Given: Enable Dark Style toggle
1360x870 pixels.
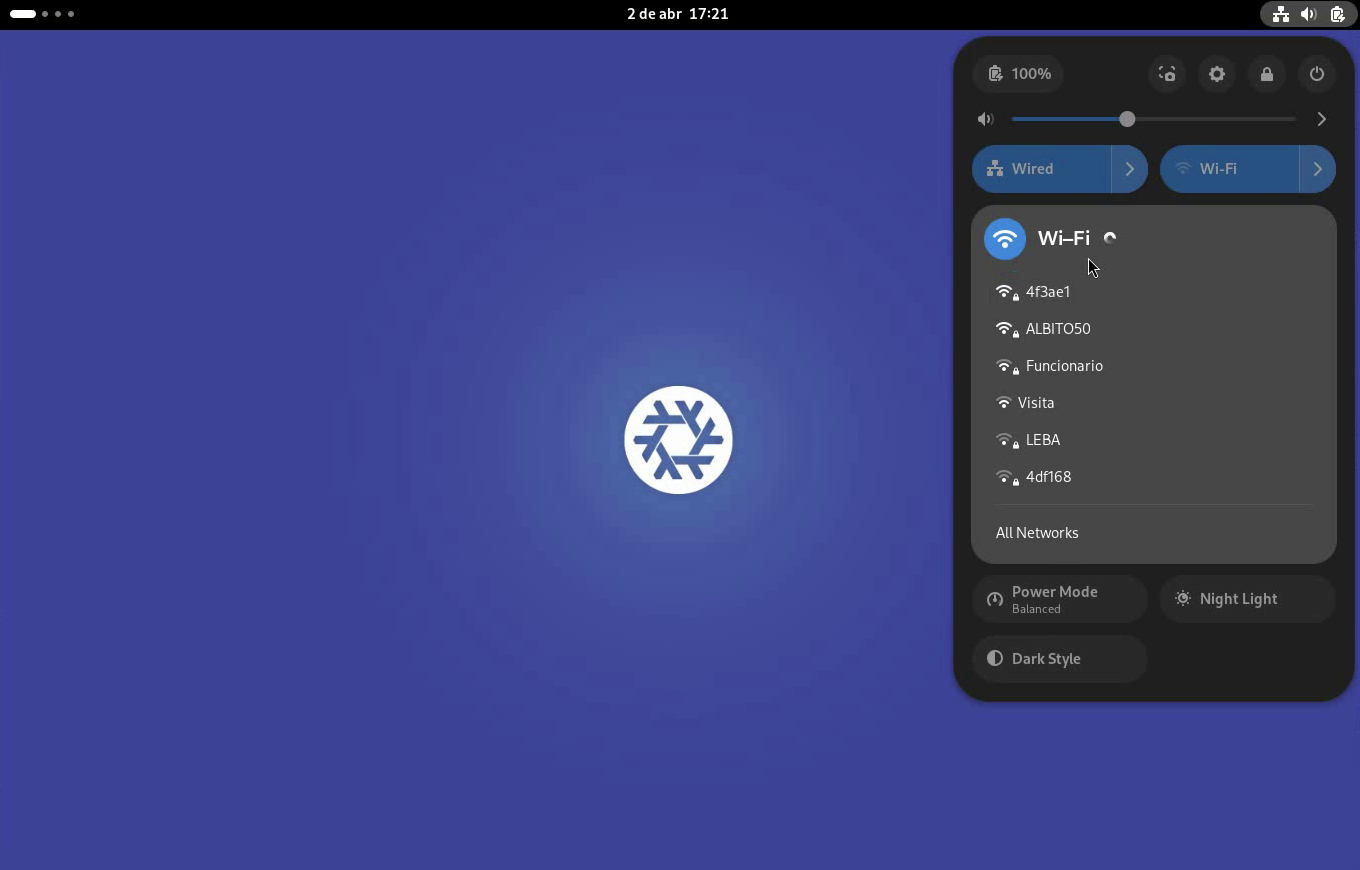Looking at the screenshot, I should pos(1059,659).
